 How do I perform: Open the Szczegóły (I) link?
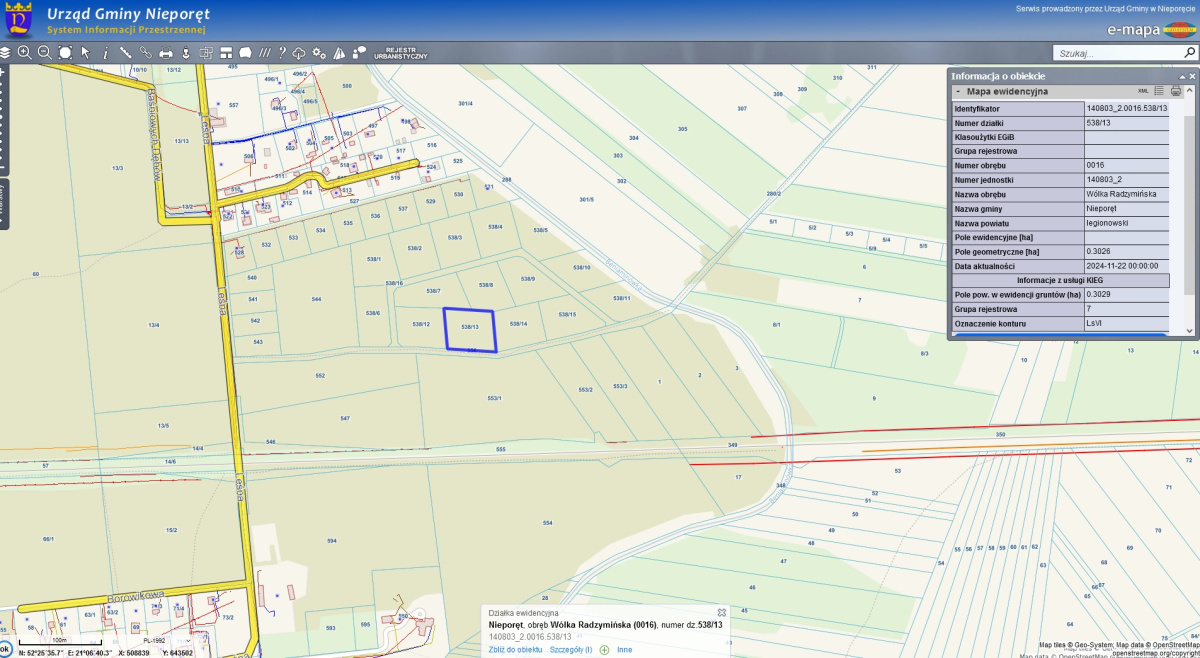[x=571, y=649]
